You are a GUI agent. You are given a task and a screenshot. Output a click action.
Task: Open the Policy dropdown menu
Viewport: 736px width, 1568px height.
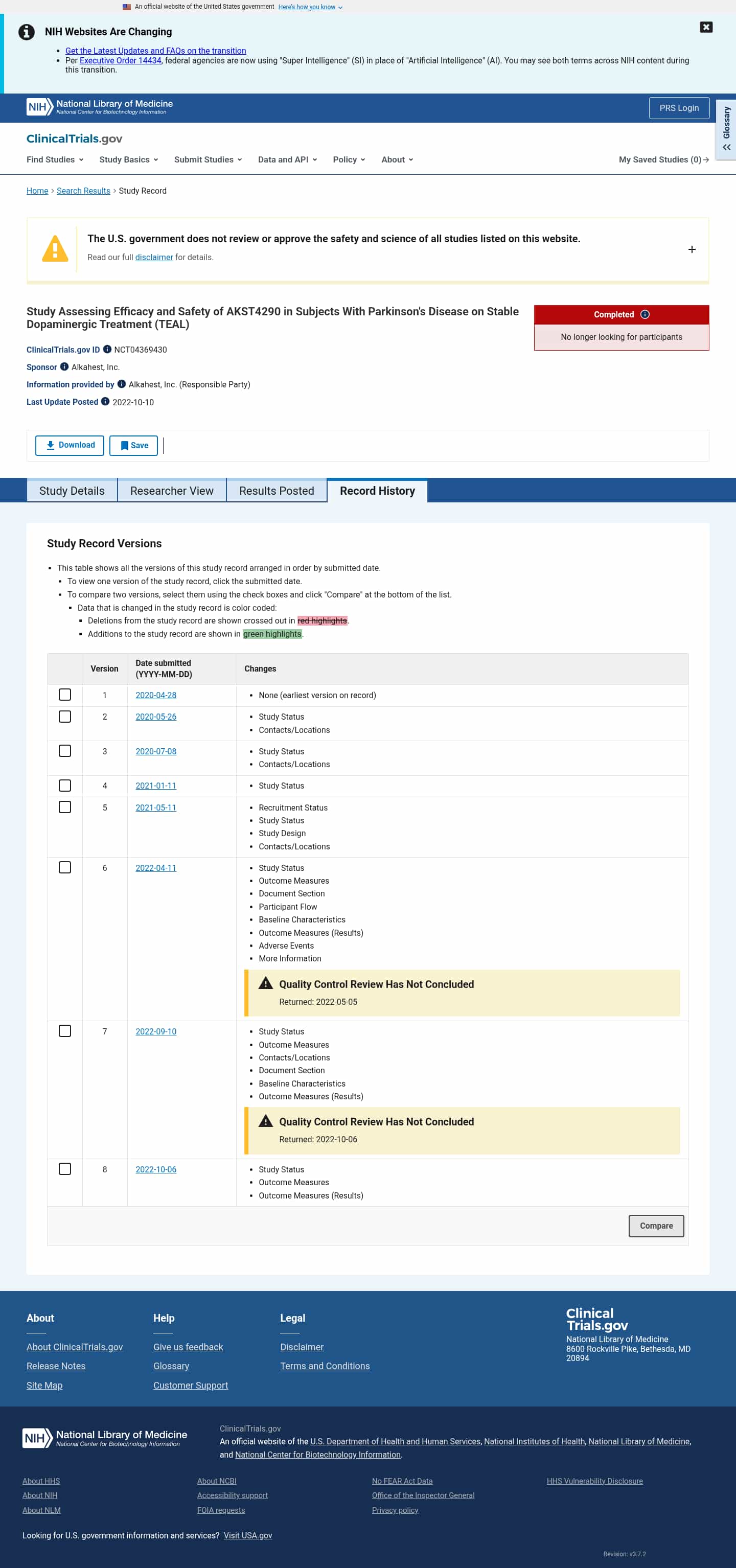tap(349, 159)
